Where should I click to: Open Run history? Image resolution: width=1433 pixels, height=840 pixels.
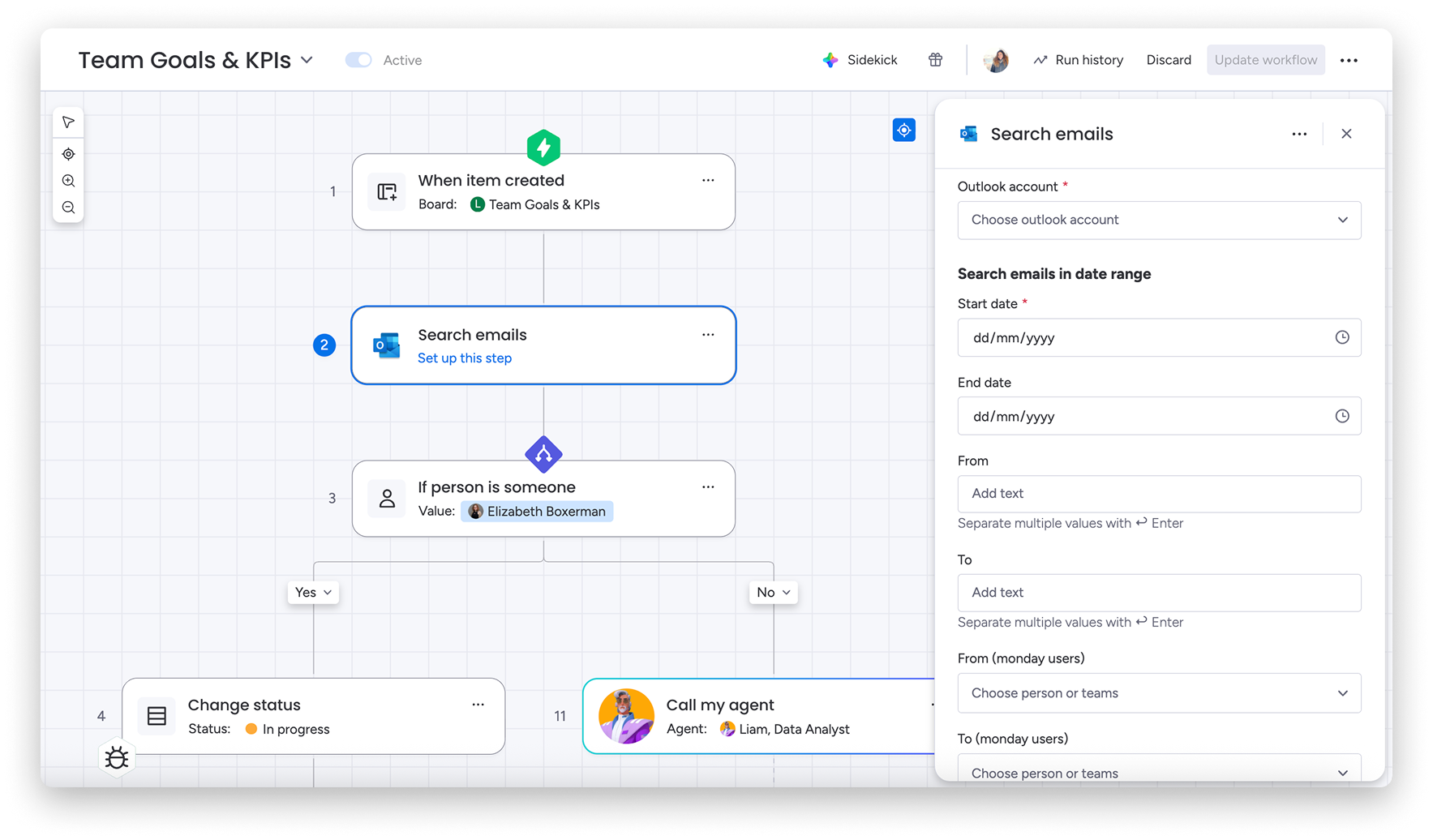(1078, 60)
